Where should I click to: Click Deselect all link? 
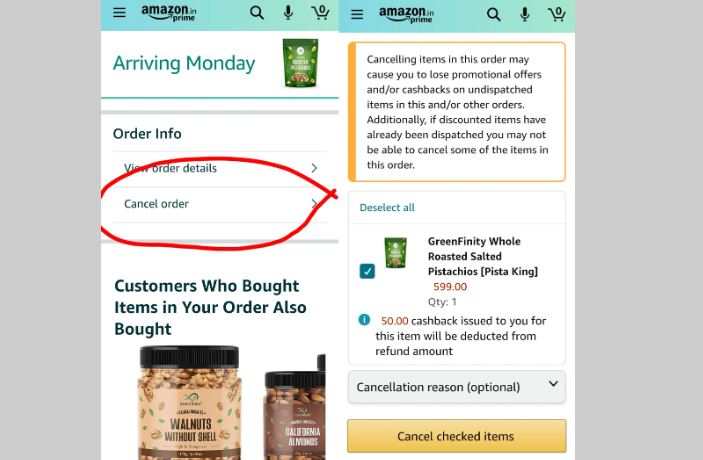[387, 208]
